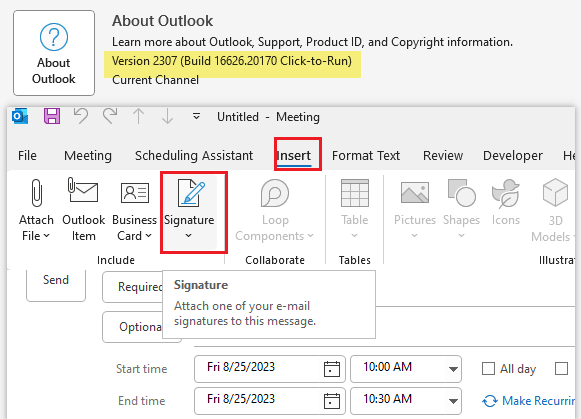
Task: Undo the last action
Action: tap(81, 116)
